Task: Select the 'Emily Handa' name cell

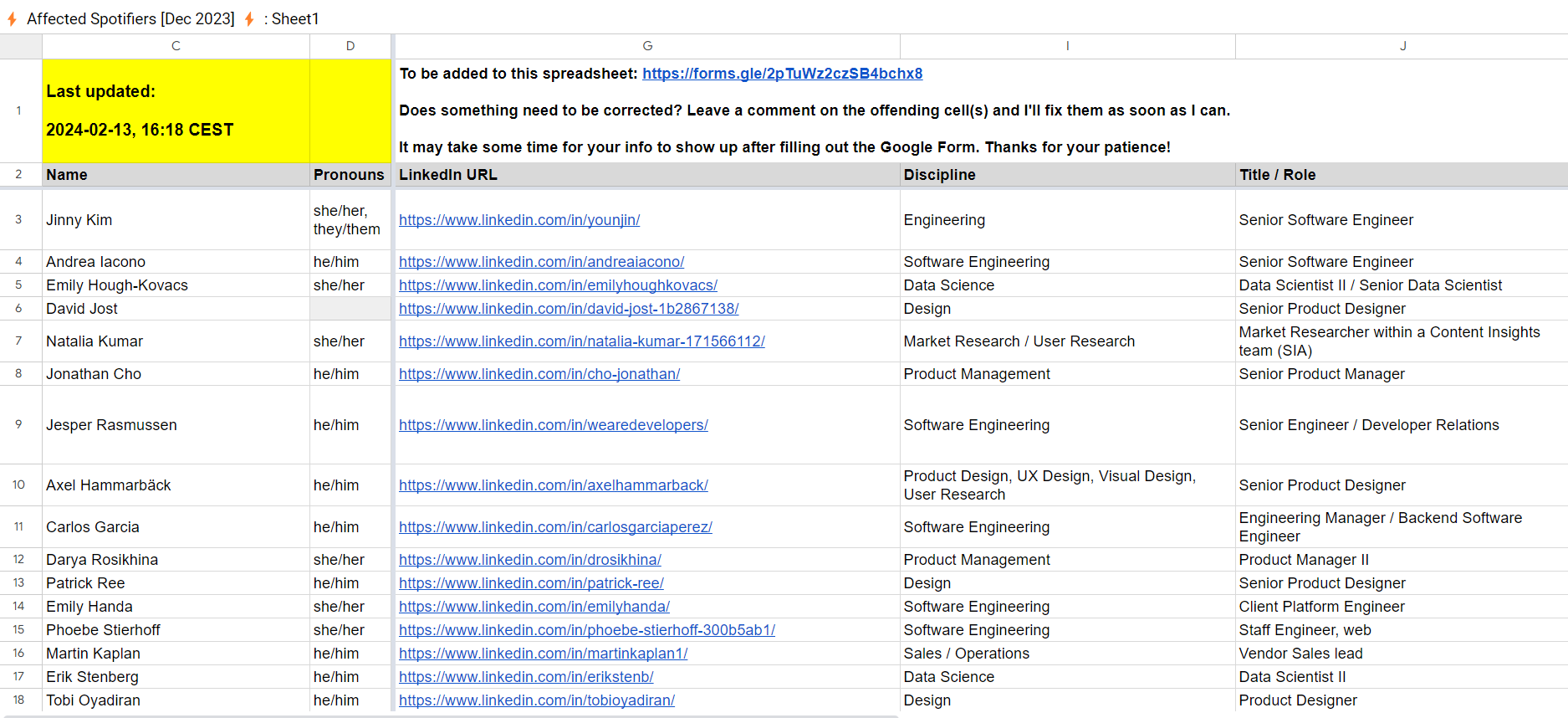Action: 176,607
